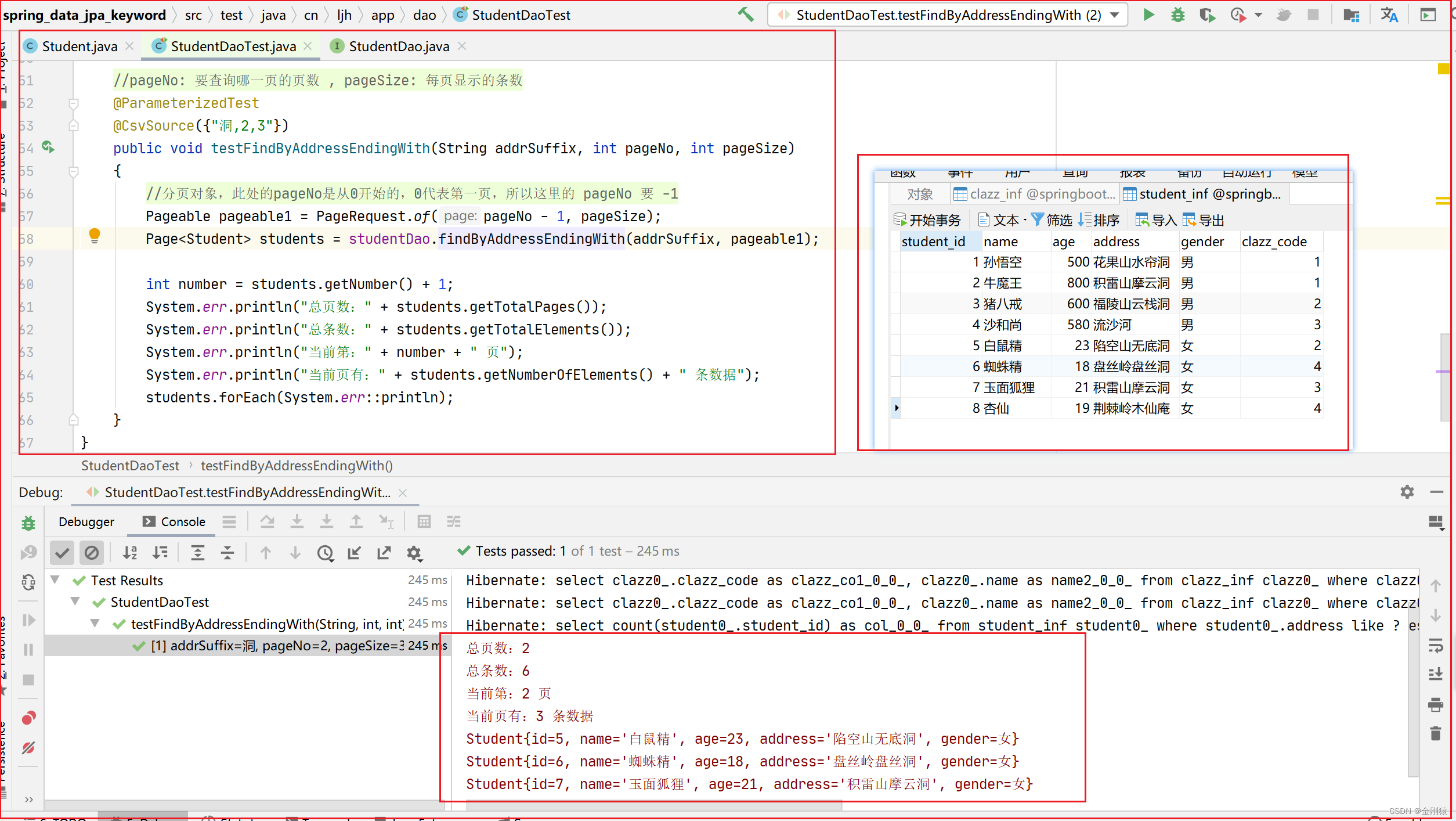Click Rerun Failed Tests sidebar icon
The width and height of the screenshot is (1456, 821).
(x=28, y=552)
